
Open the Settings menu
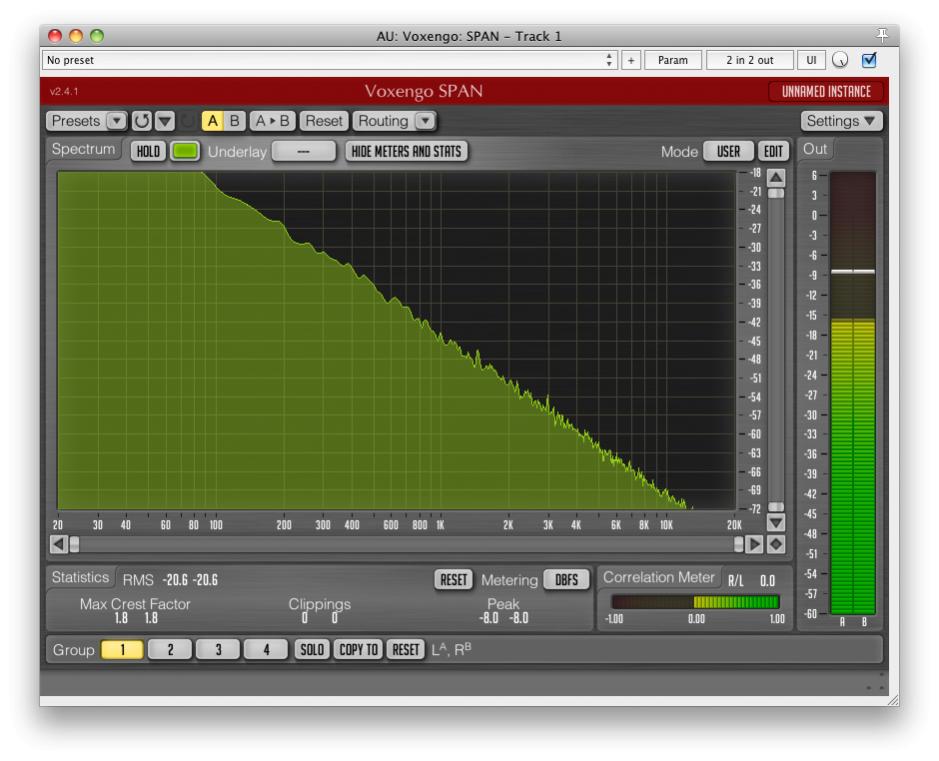point(841,121)
